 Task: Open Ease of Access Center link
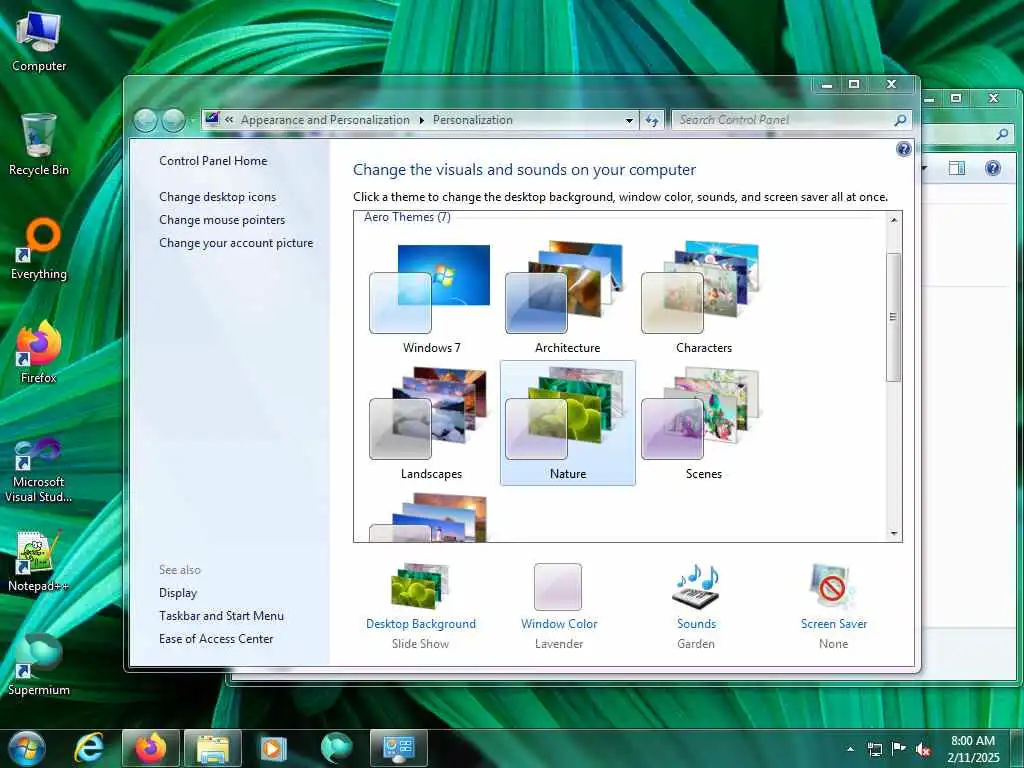[216, 639]
